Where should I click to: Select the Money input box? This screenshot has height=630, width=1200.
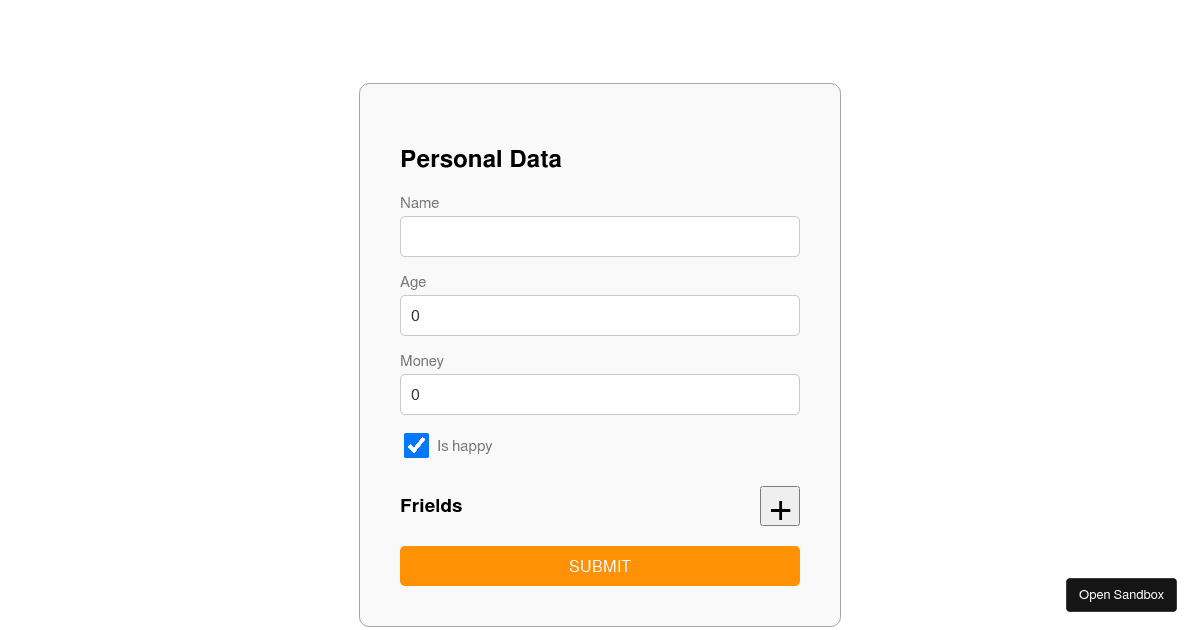(600, 395)
